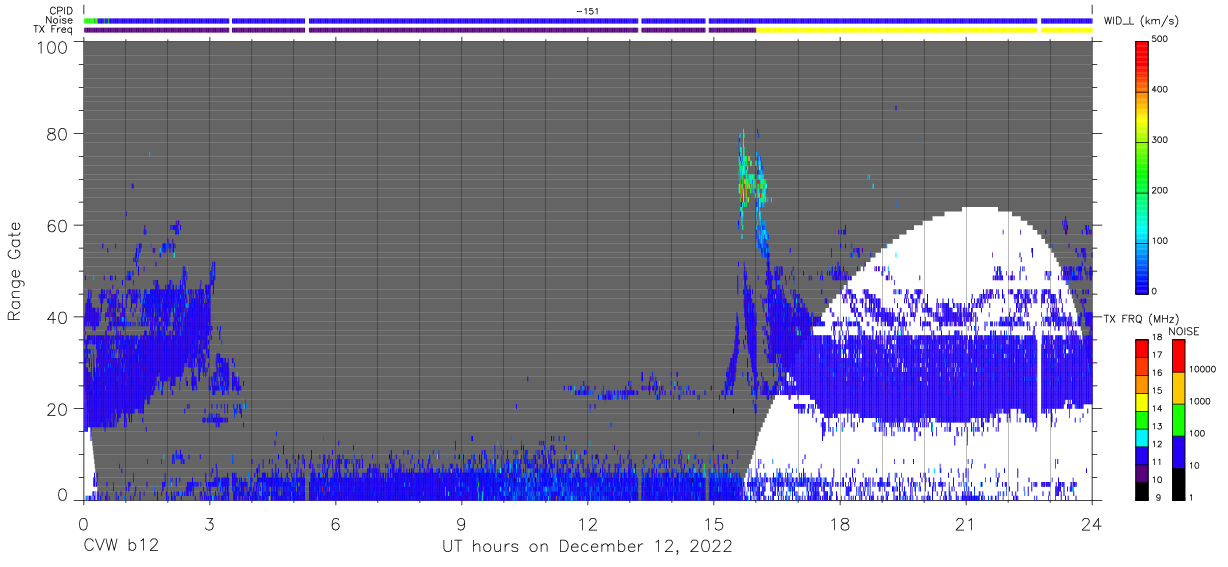Click the TX Freq row label at top left
Screen dimensions: 1228x567
[53, 30]
